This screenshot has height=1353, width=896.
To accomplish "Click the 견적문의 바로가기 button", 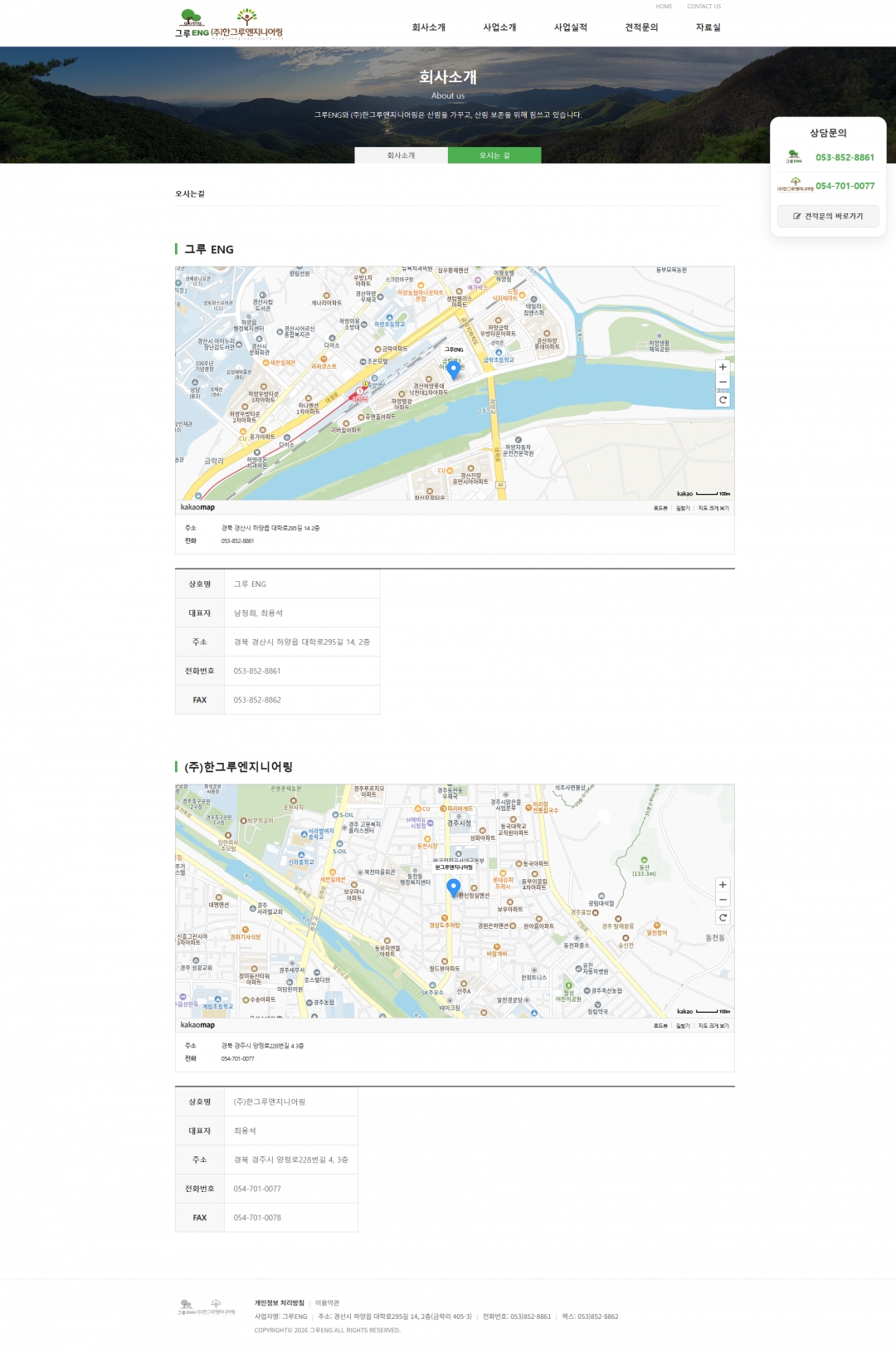I will tap(828, 216).
